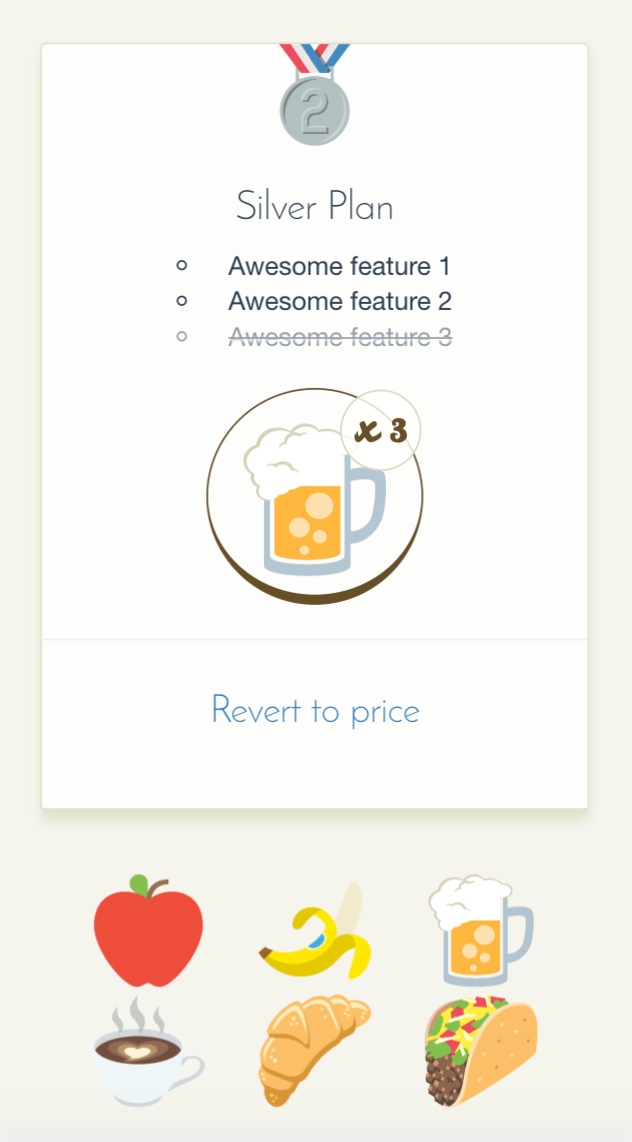Select the bullet next to Awesome feature 1
The height and width of the screenshot is (1142, 632).
pyautogui.click(x=181, y=265)
